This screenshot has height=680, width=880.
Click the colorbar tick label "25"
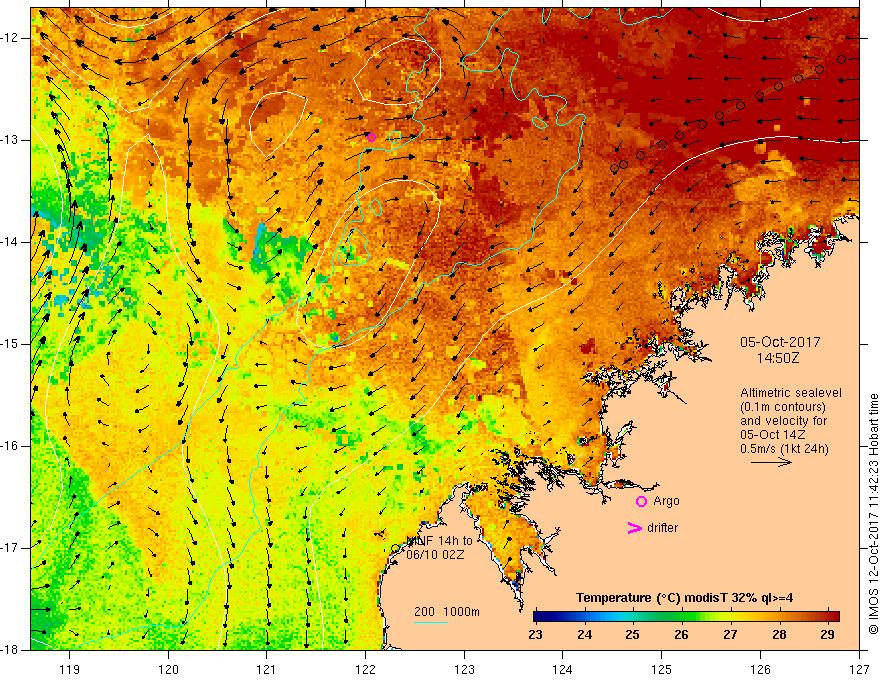click(x=632, y=635)
